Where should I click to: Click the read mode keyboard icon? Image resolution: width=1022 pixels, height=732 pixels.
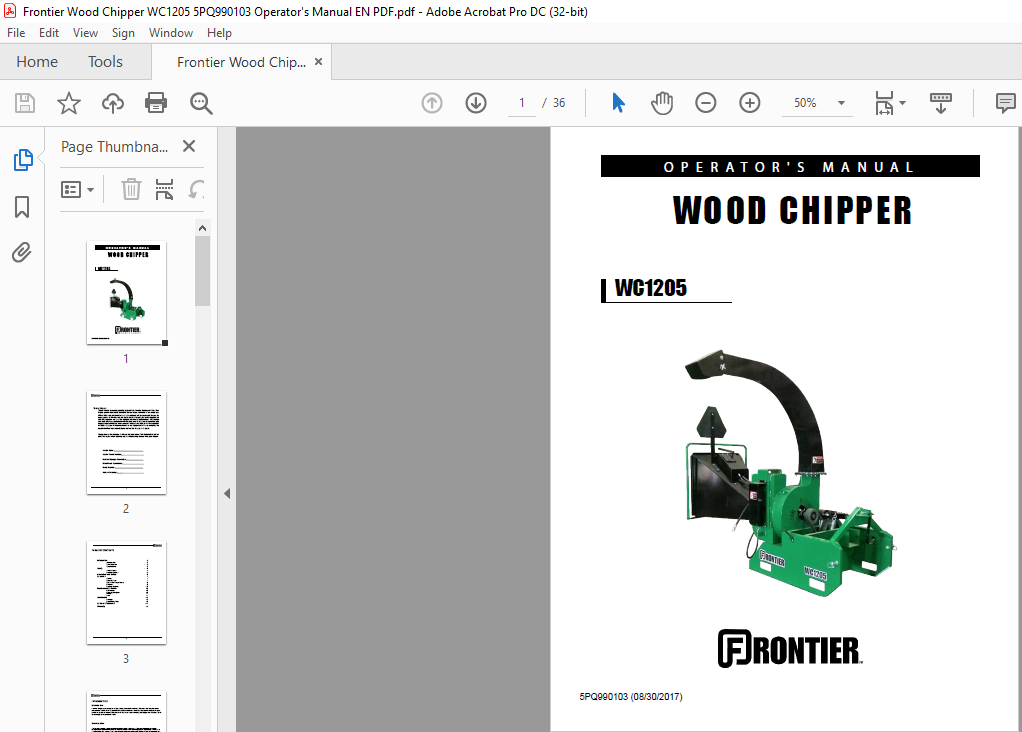[x=941, y=103]
